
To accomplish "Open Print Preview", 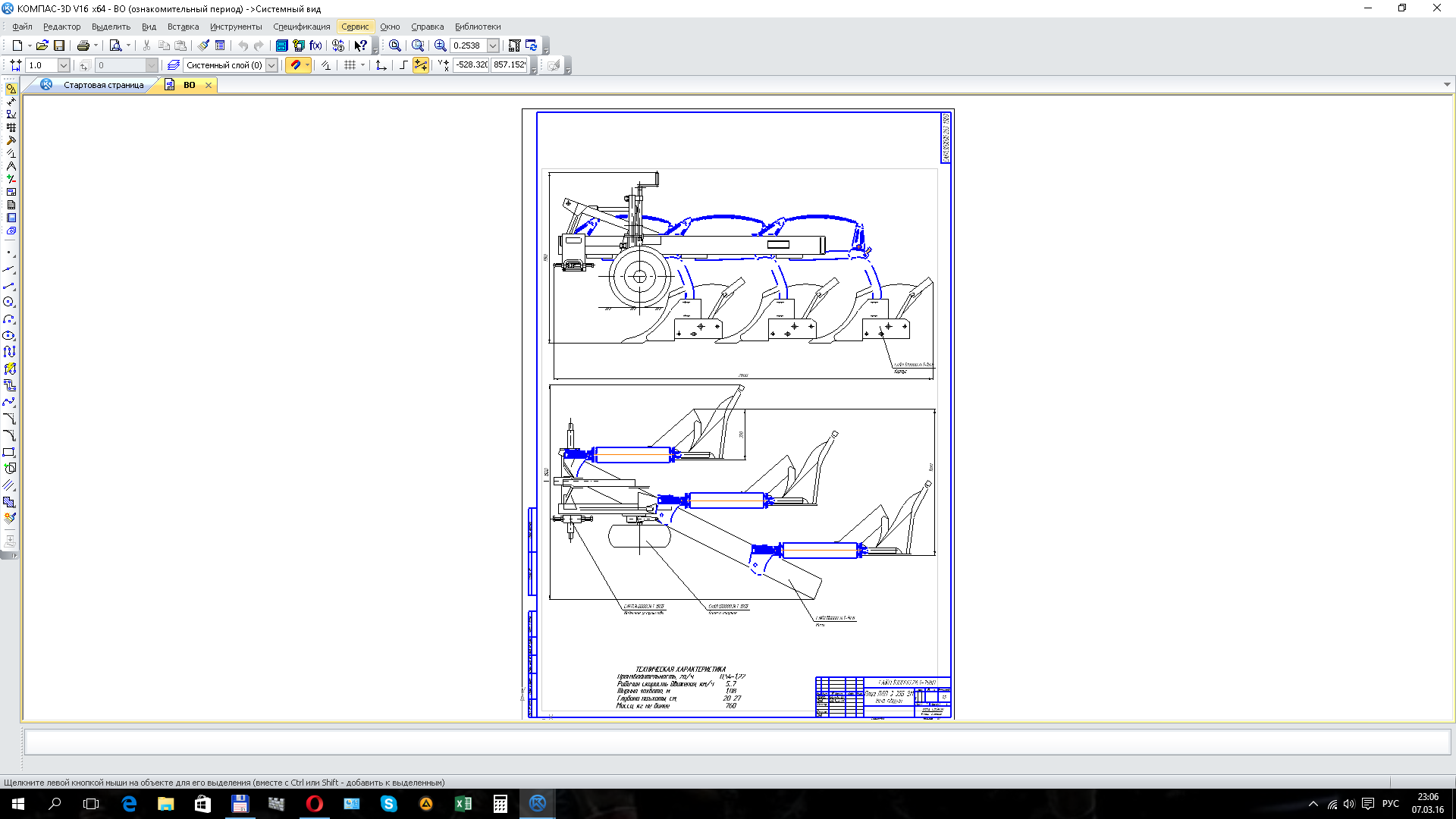I will pyautogui.click(x=116, y=45).
